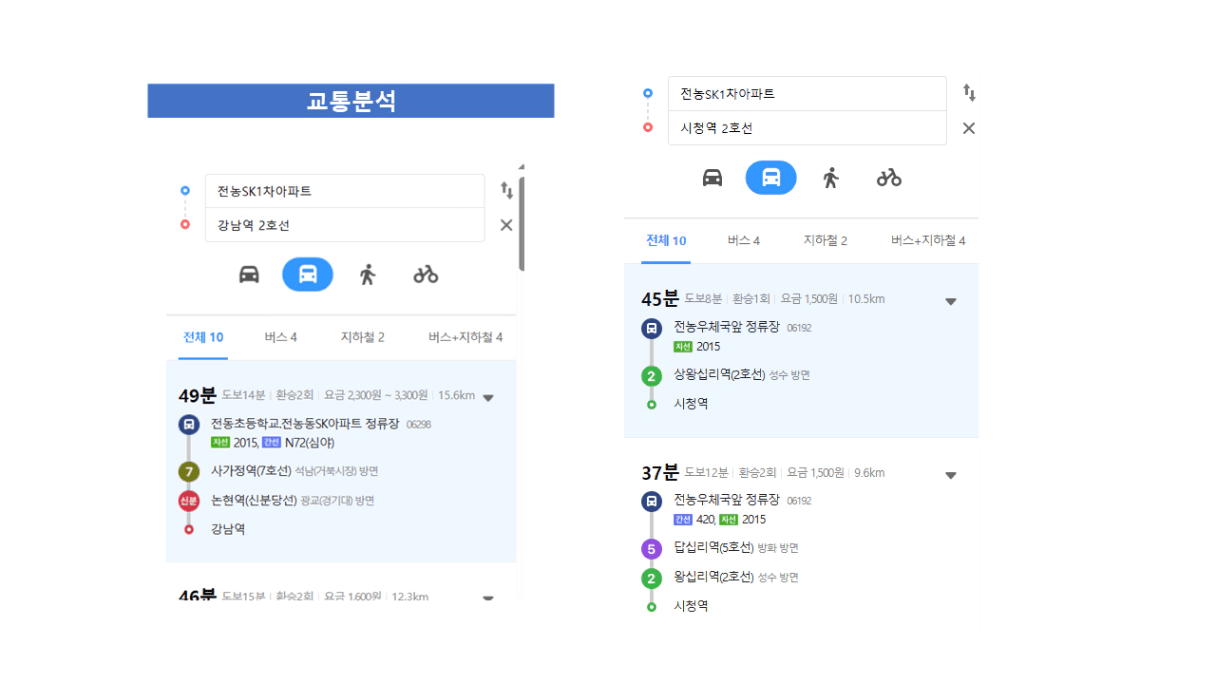Select 답십리역(5호선) station

click(x=713, y=548)
